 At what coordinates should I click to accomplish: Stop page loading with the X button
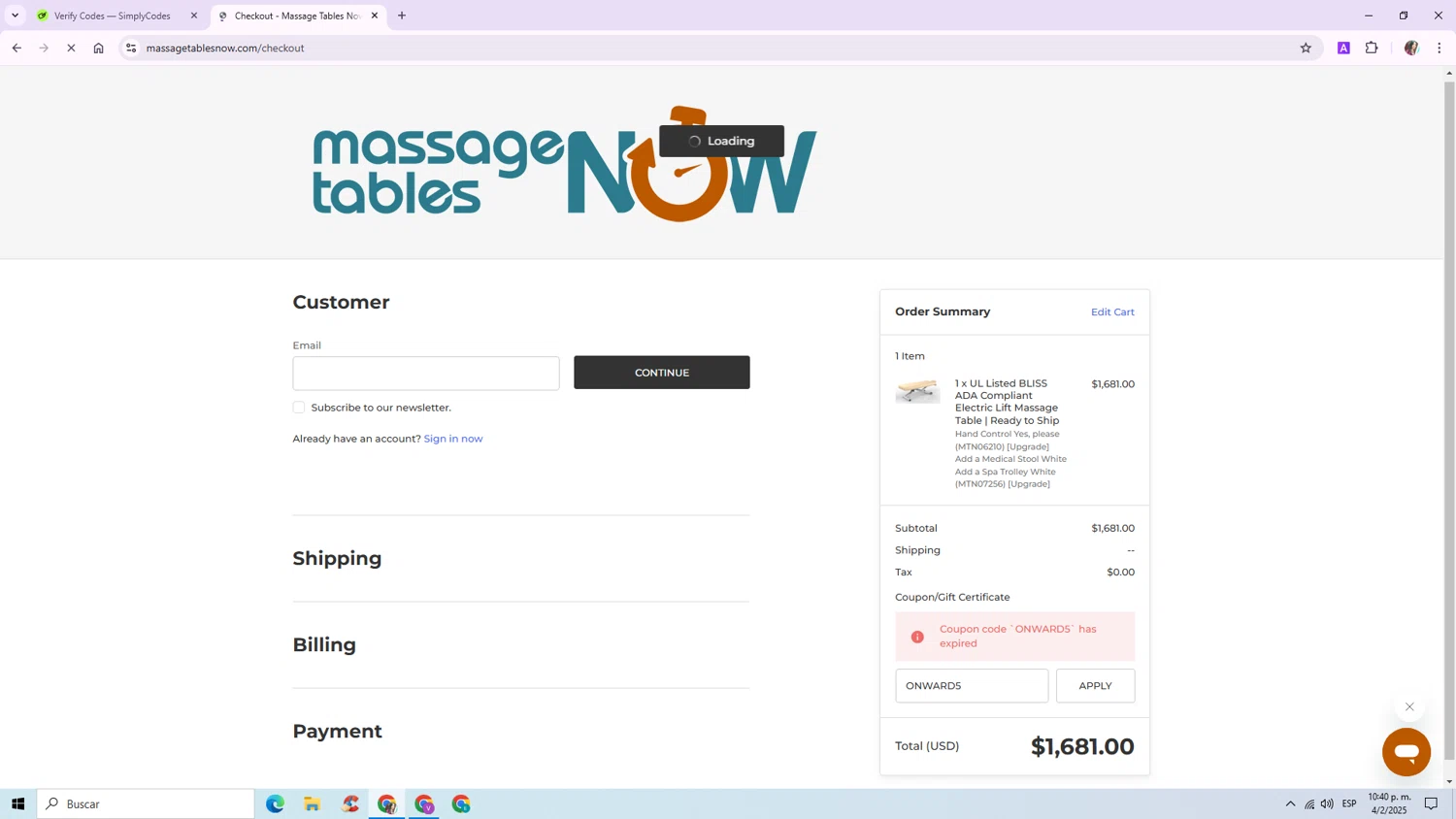pyautogui.click(x=71, y=48)
